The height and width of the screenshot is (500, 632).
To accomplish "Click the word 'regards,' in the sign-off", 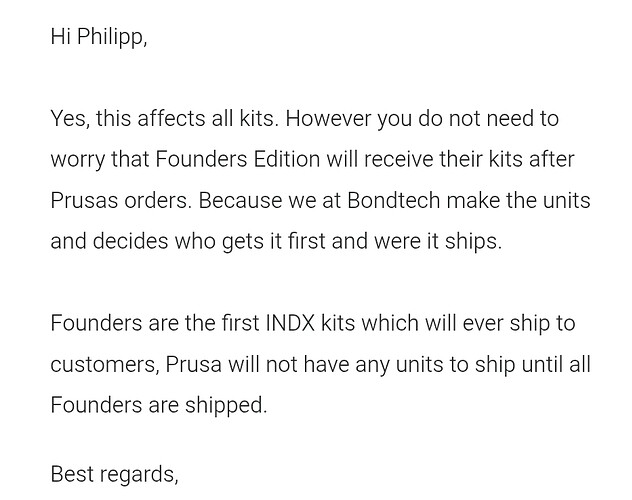I will coord(139,475).
